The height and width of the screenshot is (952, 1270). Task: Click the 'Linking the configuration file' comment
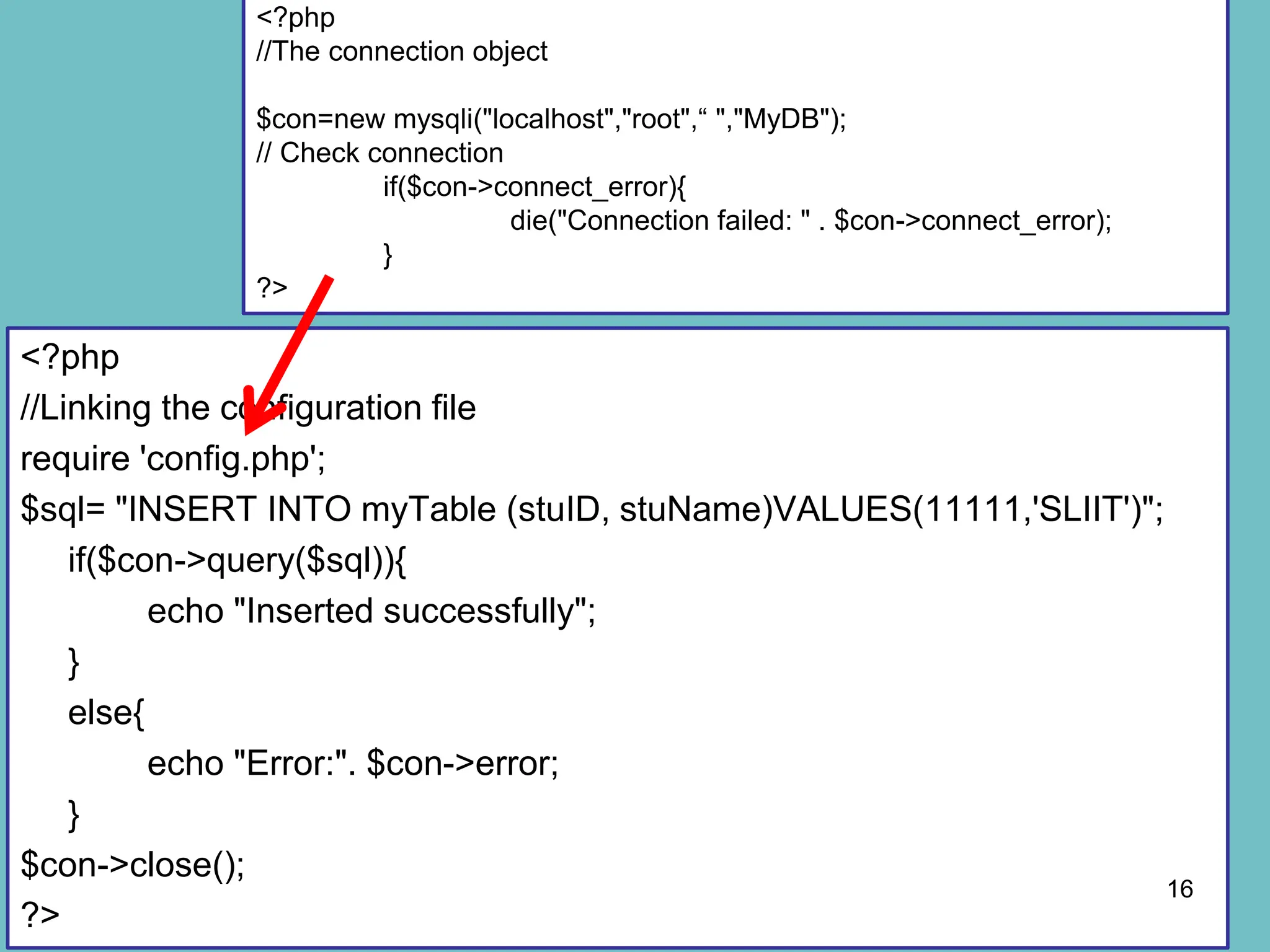[248, 408]
